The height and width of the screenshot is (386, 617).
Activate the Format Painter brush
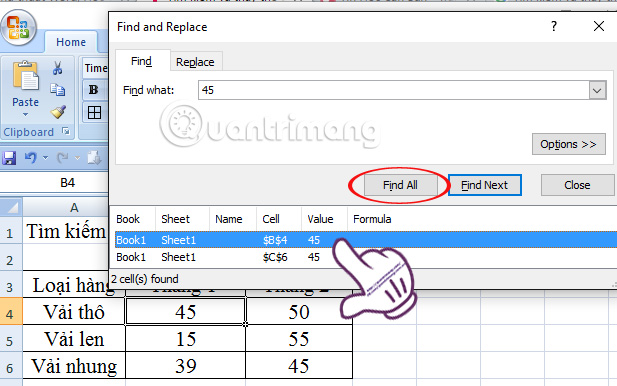pyautogui.click(x=58, y=112)
